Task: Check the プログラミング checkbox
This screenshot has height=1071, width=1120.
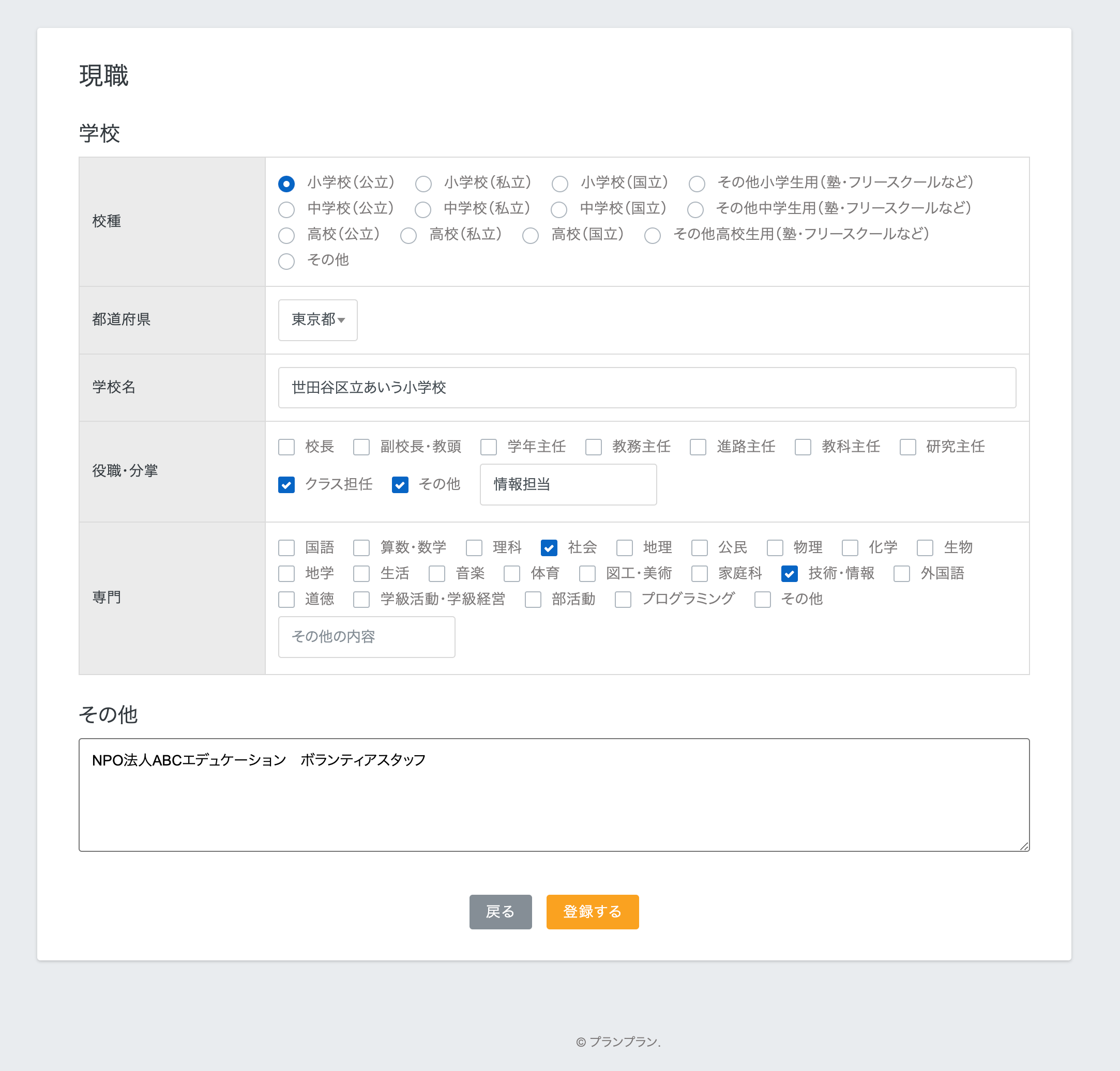Action: point(623,600)
